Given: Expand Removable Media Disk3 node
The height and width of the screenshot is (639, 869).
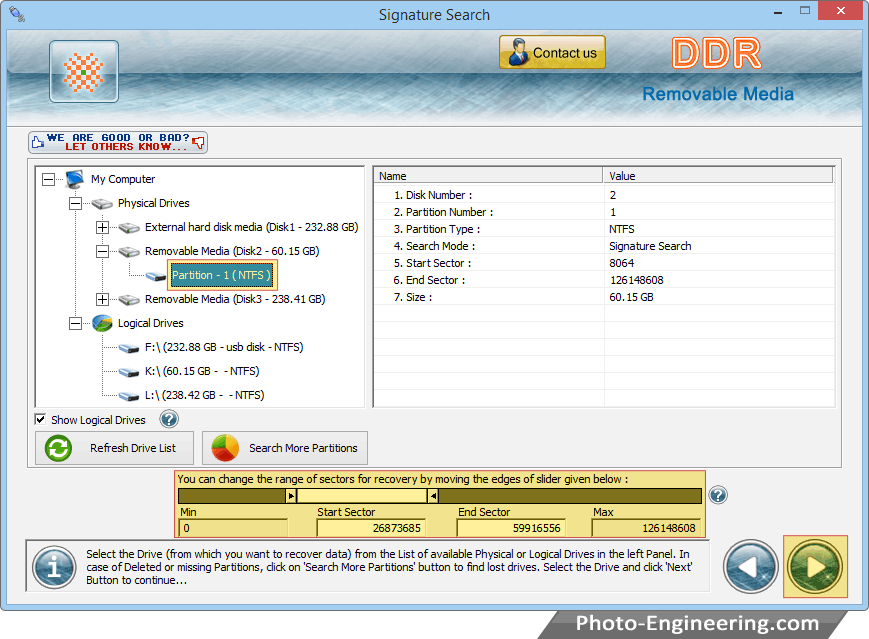Looking at the screenshot, I should pyautogui.click(x=103, y=299).
